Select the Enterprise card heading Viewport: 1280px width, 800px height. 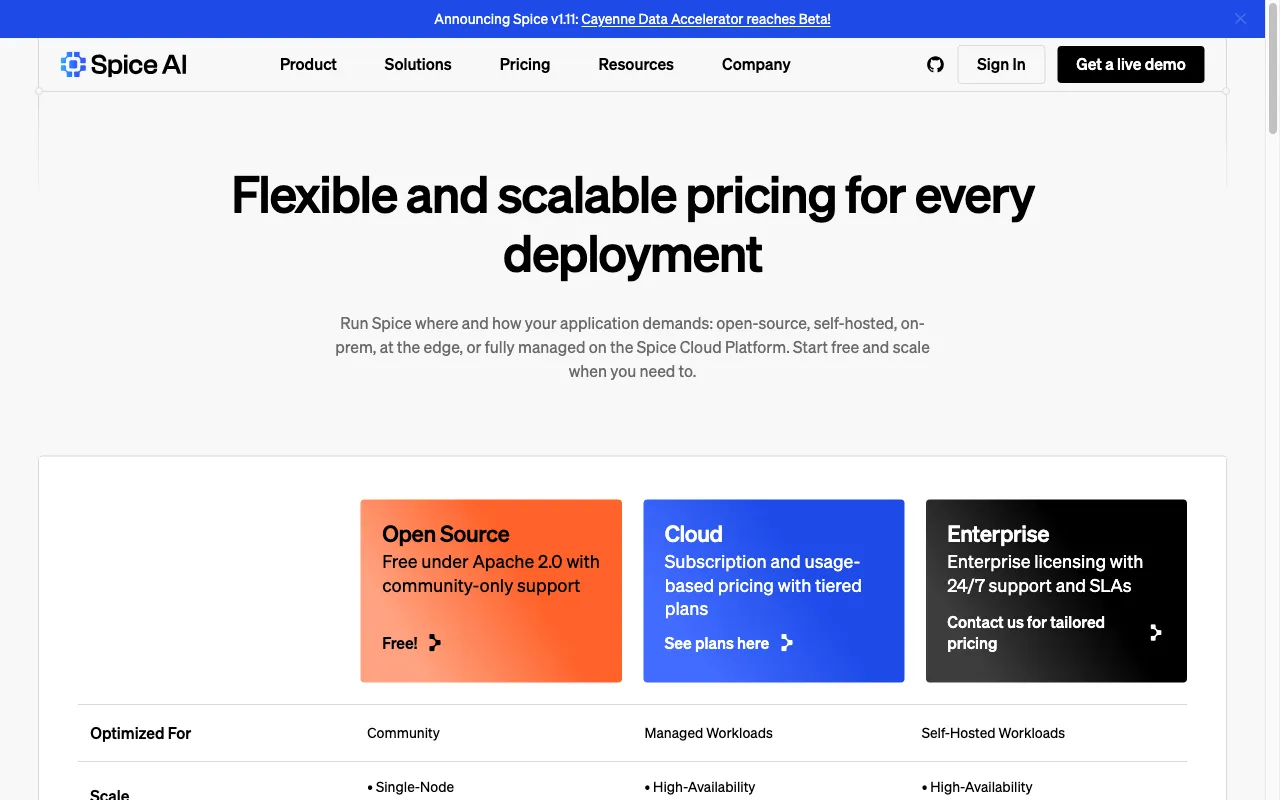[x=998, y=534]
